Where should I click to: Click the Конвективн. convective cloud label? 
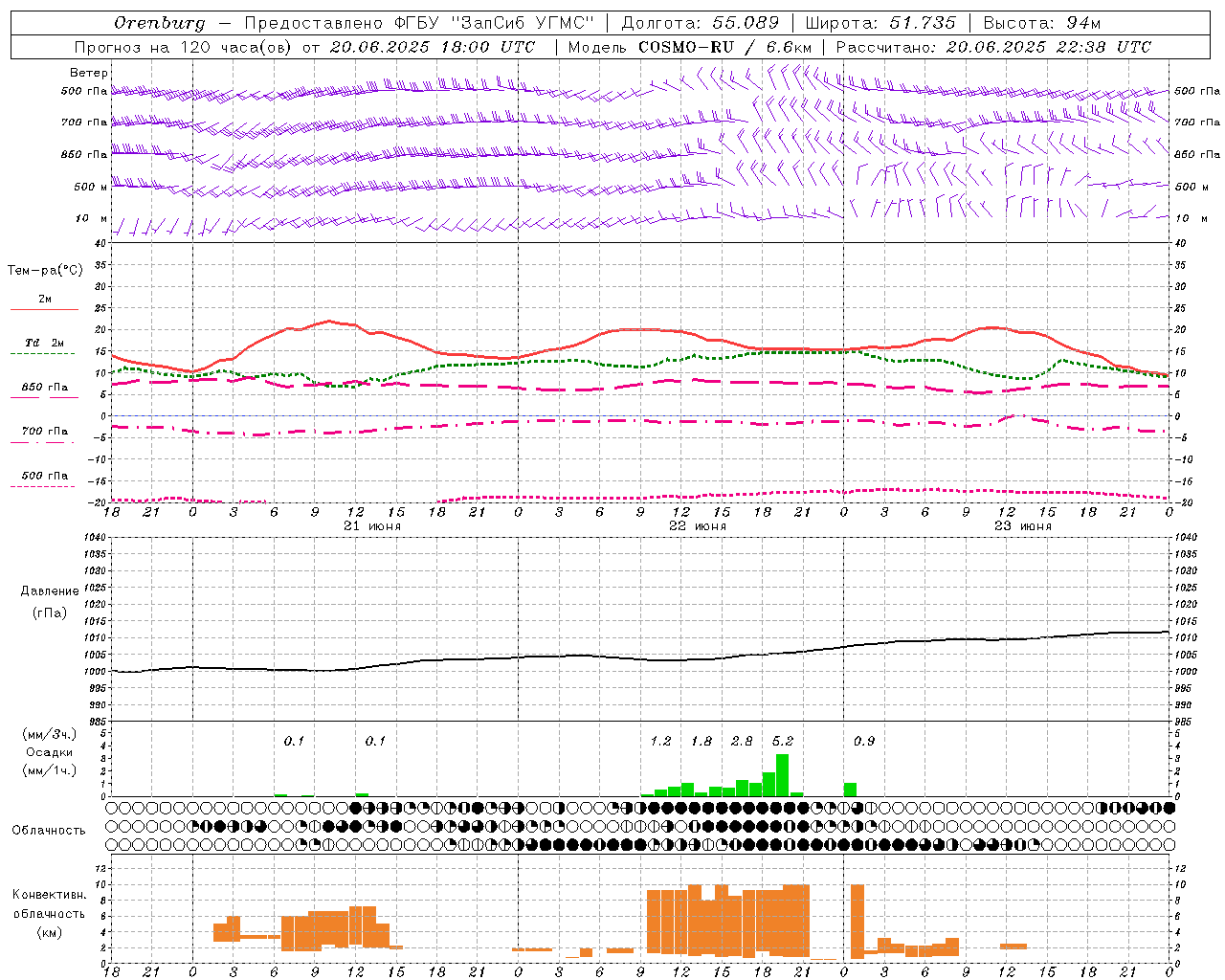(x=49, y=895)
